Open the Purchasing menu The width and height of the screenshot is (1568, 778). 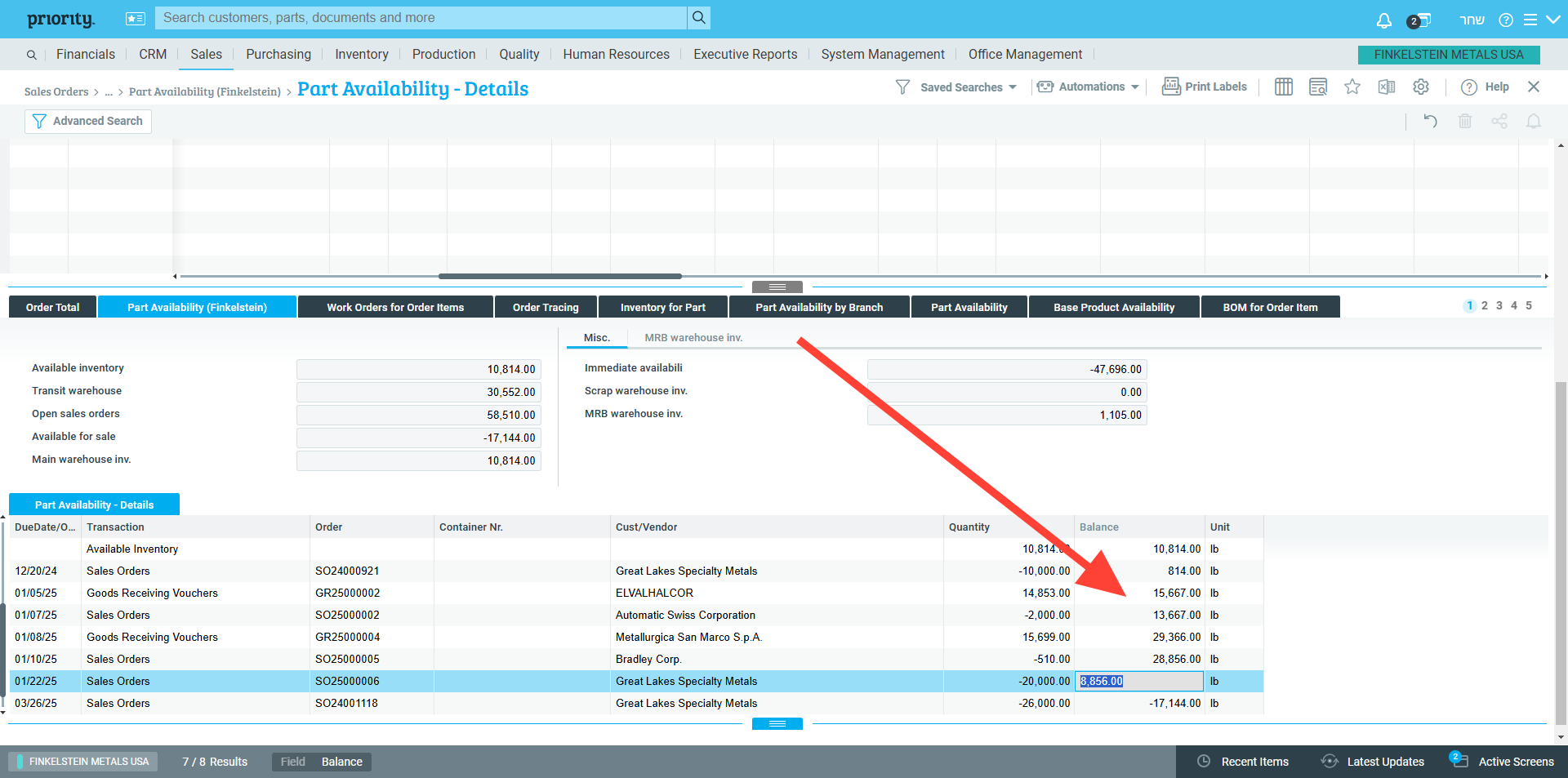pos(278,54)
